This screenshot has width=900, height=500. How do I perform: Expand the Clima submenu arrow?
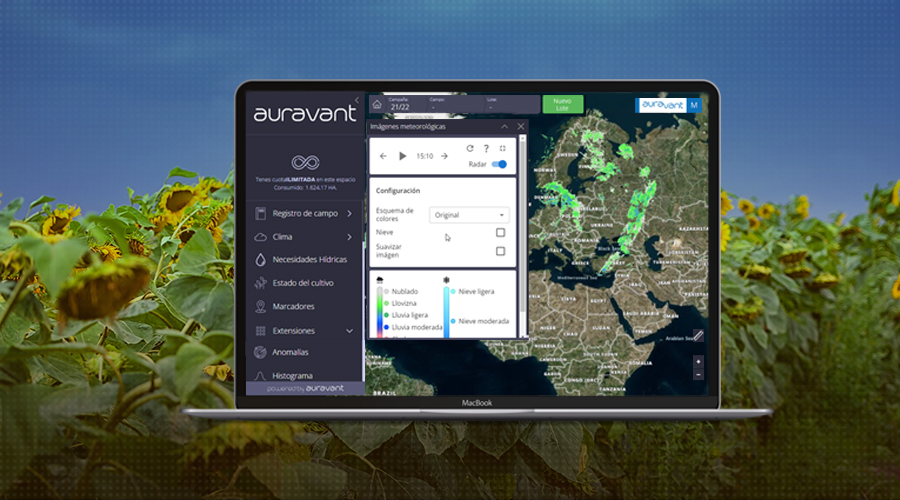pos(350,237)
